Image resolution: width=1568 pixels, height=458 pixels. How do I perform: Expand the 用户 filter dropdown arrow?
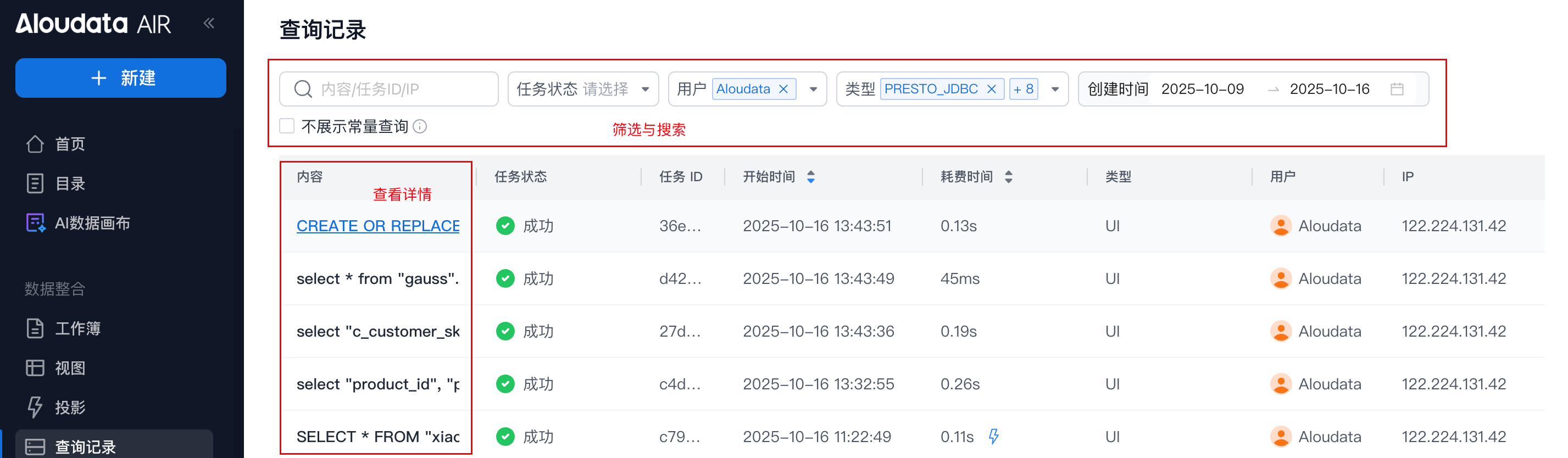(x=813, y=90)
